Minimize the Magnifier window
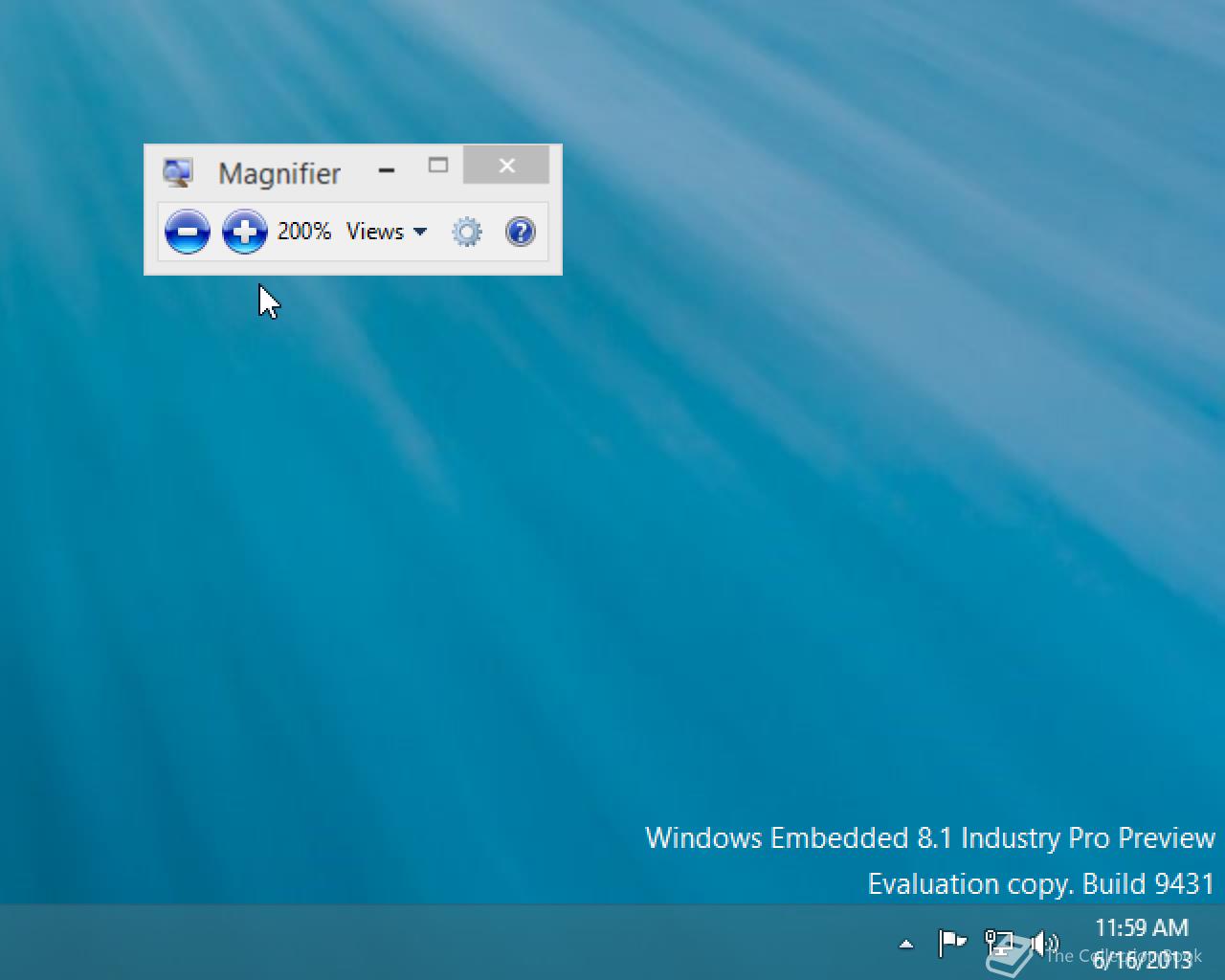1225x980 pixels. (387, 170)
